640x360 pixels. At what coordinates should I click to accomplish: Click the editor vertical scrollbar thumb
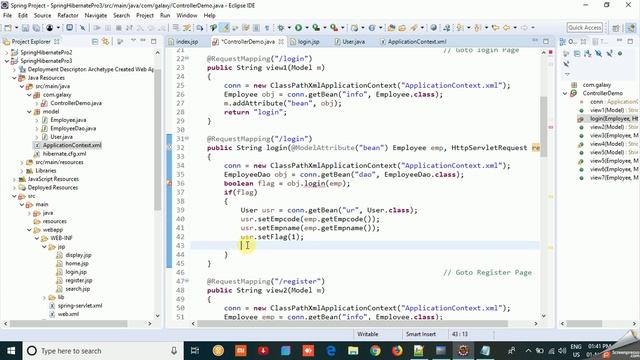tap(544, 127)
